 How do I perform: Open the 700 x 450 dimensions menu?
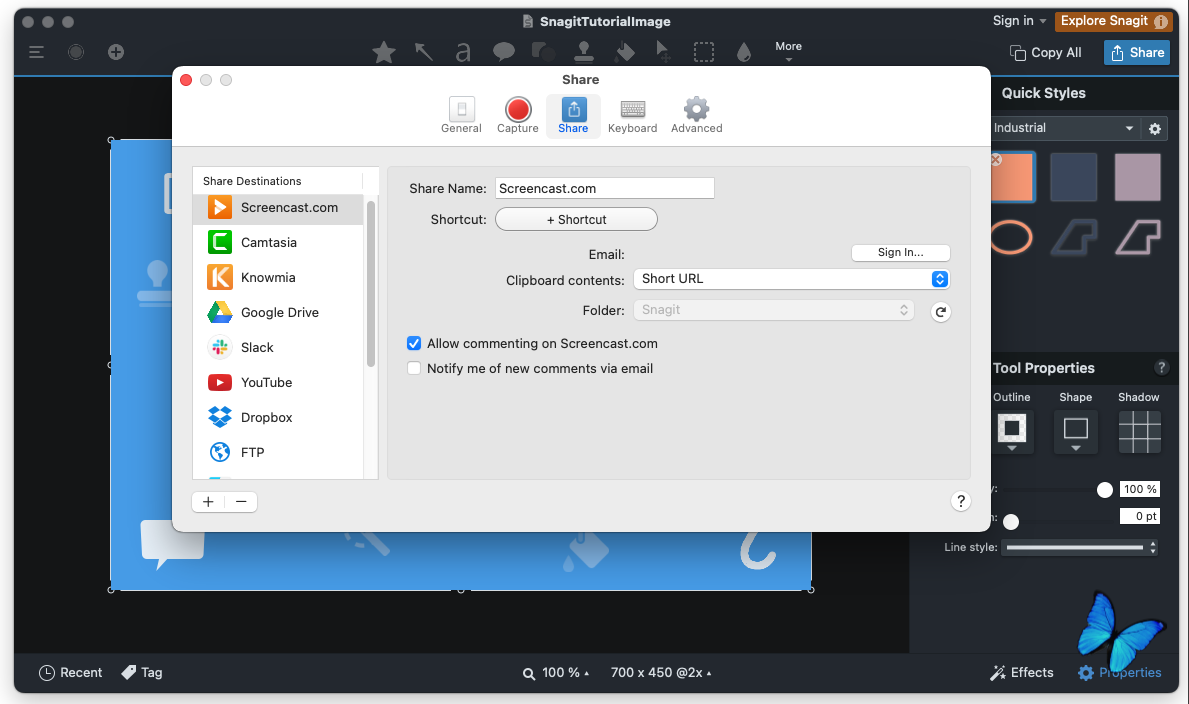click(x=661, y=673)
